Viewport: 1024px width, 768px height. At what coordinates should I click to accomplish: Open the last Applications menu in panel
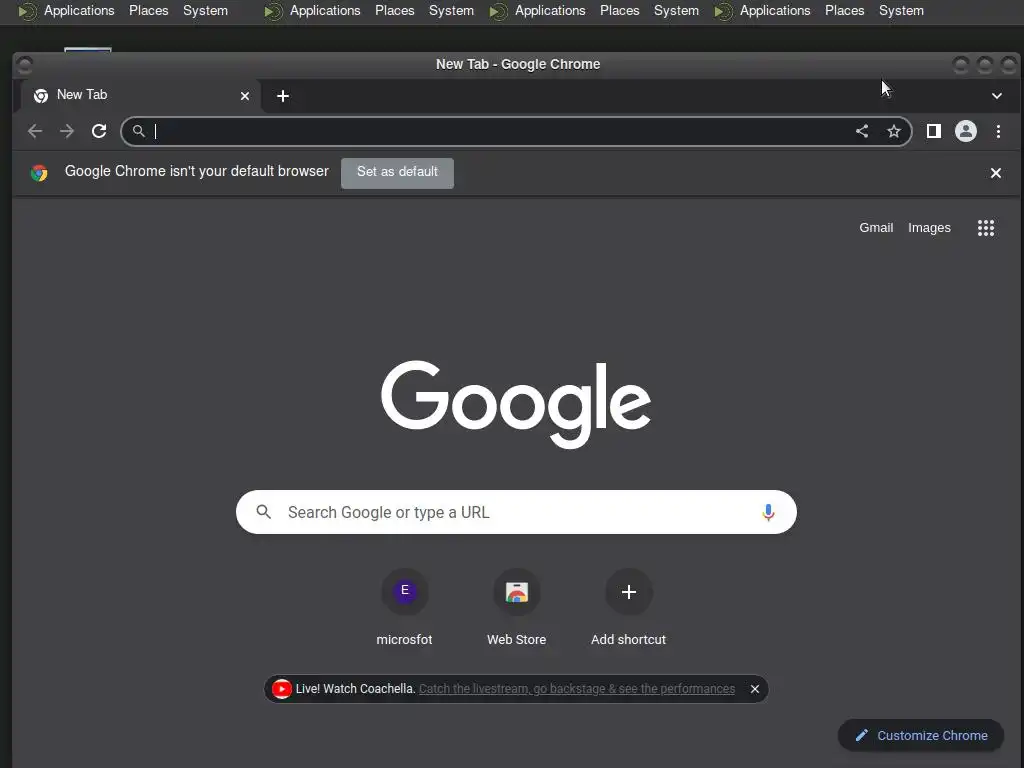point(775,10)
